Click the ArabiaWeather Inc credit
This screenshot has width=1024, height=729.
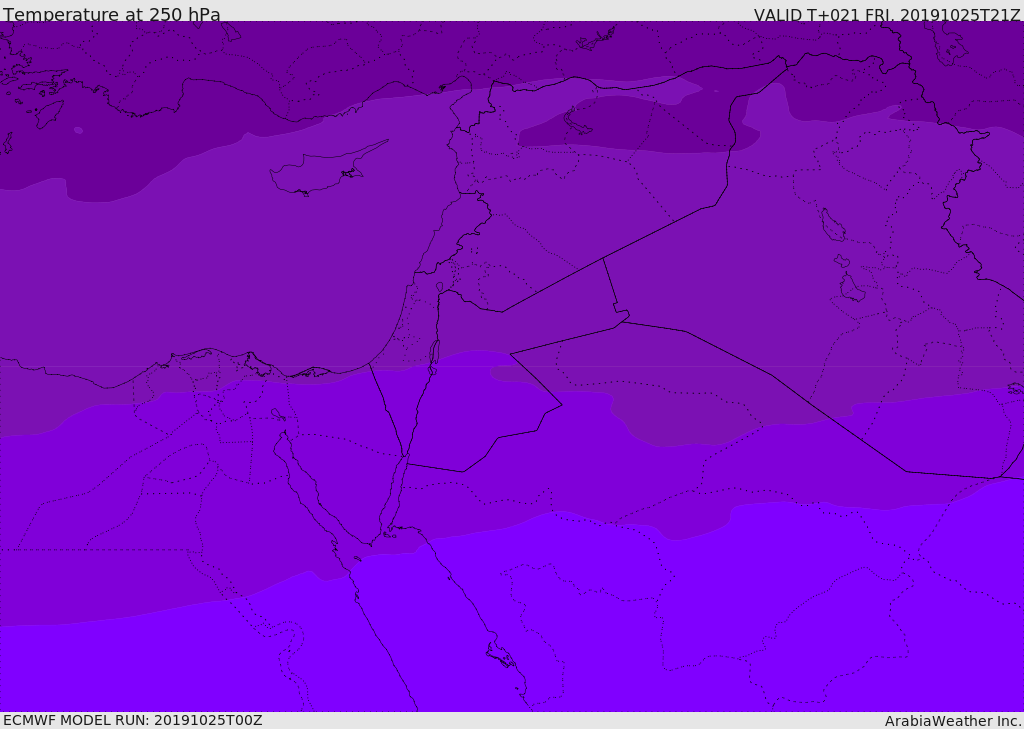pos(952,721)
